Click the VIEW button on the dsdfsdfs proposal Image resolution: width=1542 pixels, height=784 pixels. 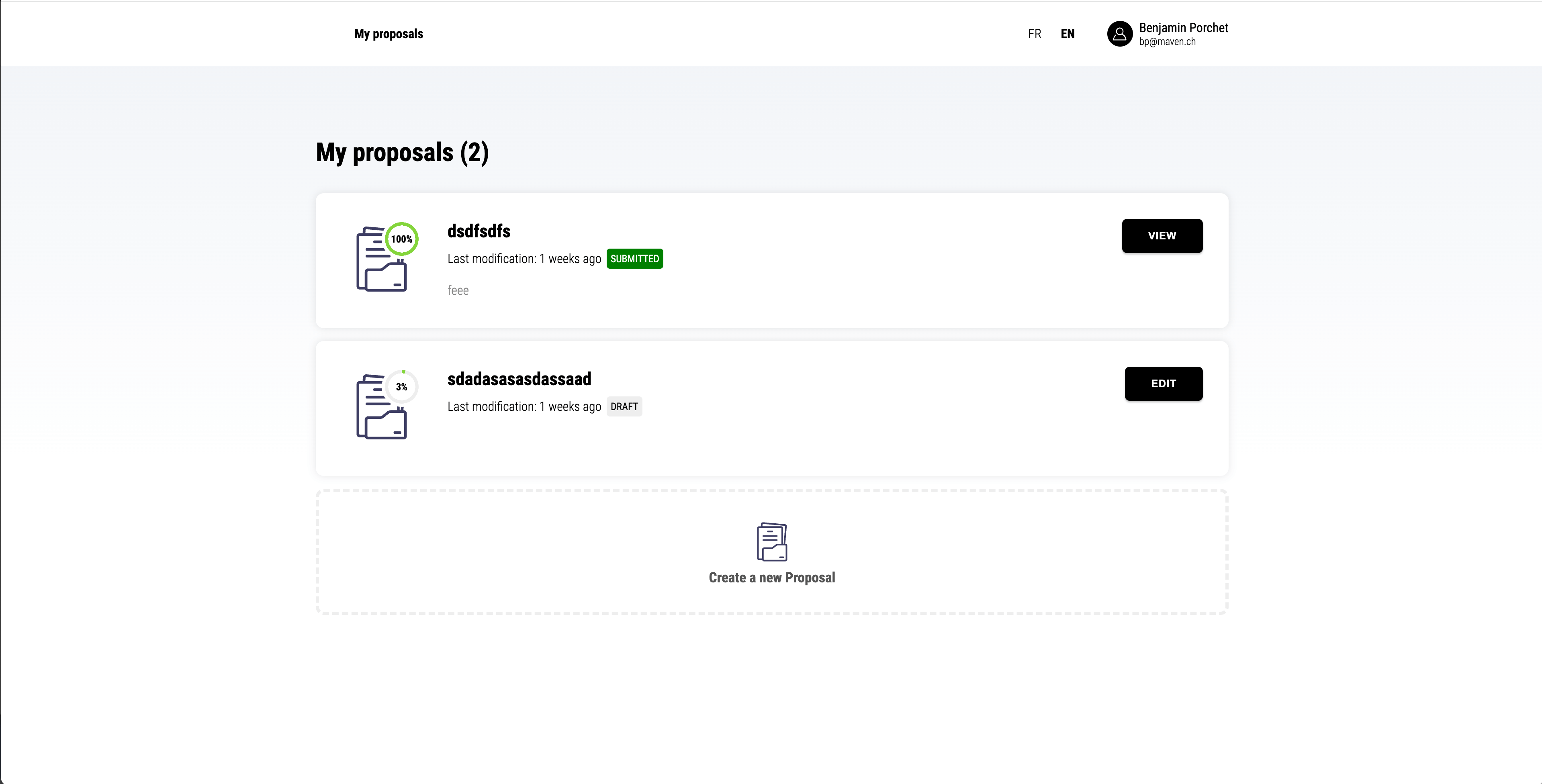click(1162, 236)
